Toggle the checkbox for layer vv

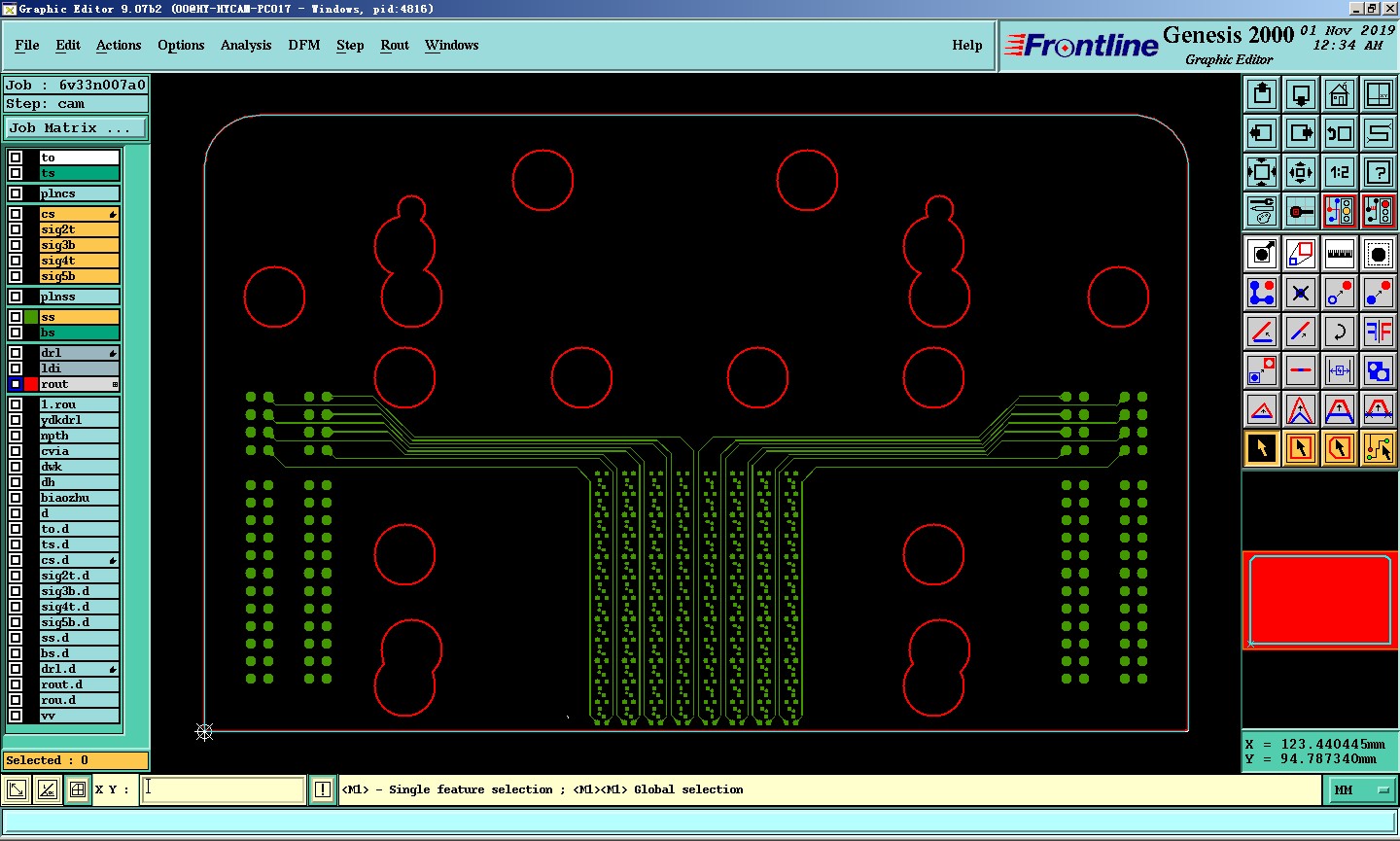tap(16, 716)
